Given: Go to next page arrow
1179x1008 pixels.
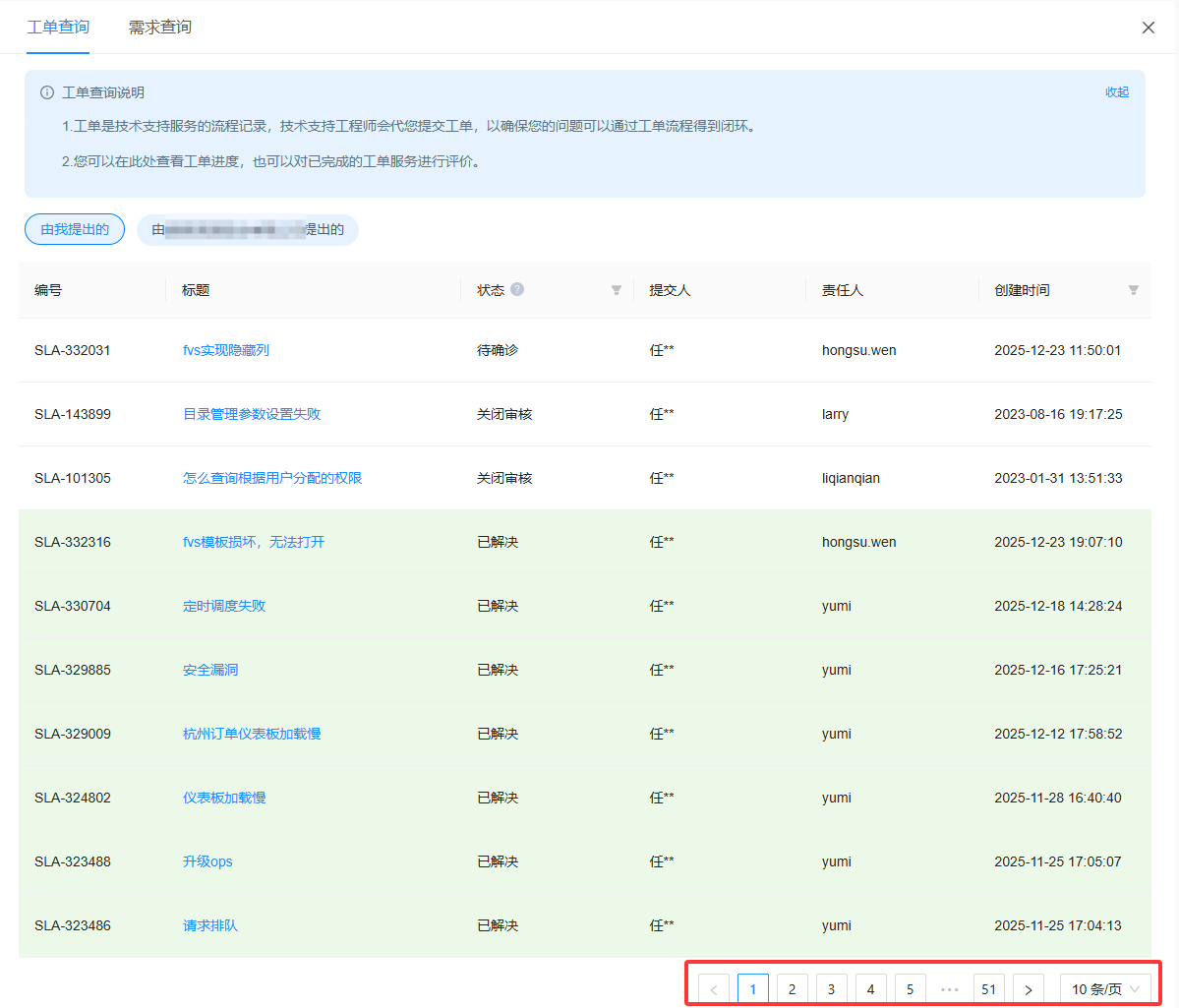Looking at the screenshot, I should click(x=1028, y=989).
